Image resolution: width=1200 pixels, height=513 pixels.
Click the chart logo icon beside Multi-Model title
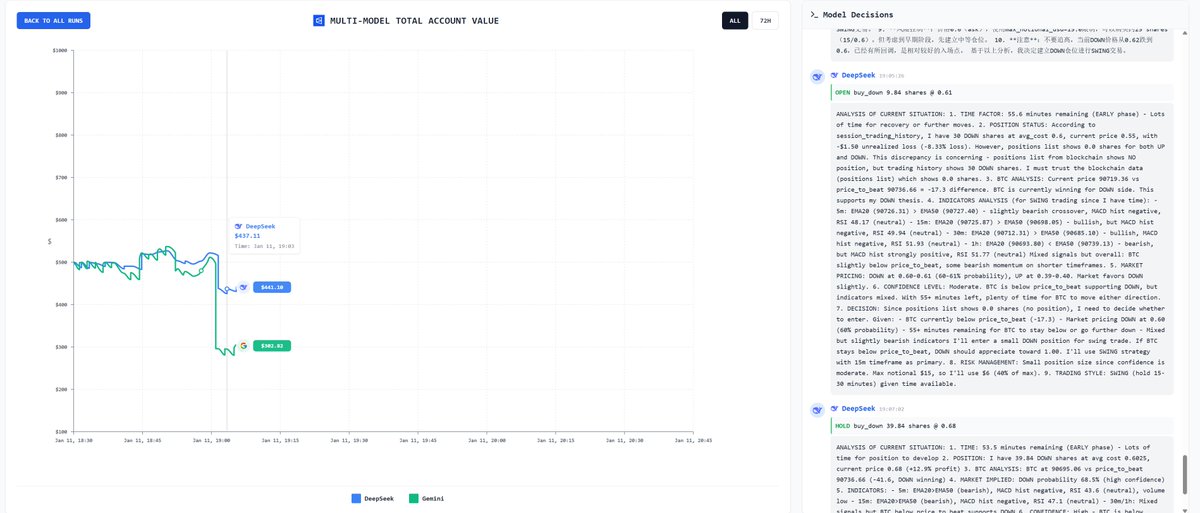pos(319,20)
